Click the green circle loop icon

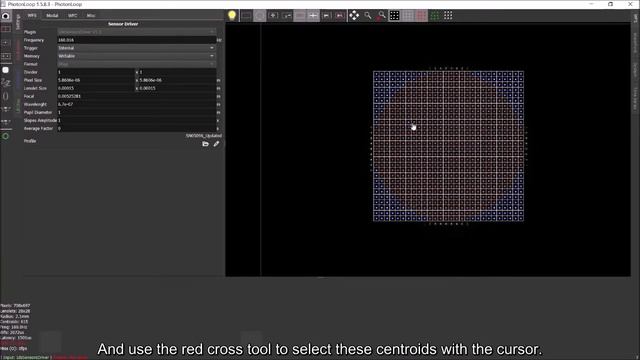(x=6, y=136)
